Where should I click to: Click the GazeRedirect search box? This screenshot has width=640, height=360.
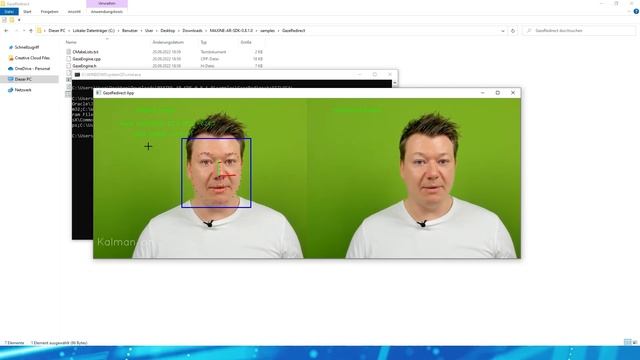[x=578, y=31]
